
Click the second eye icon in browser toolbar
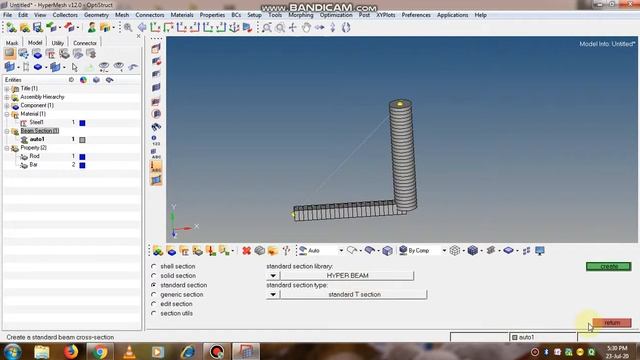[119, 67]
